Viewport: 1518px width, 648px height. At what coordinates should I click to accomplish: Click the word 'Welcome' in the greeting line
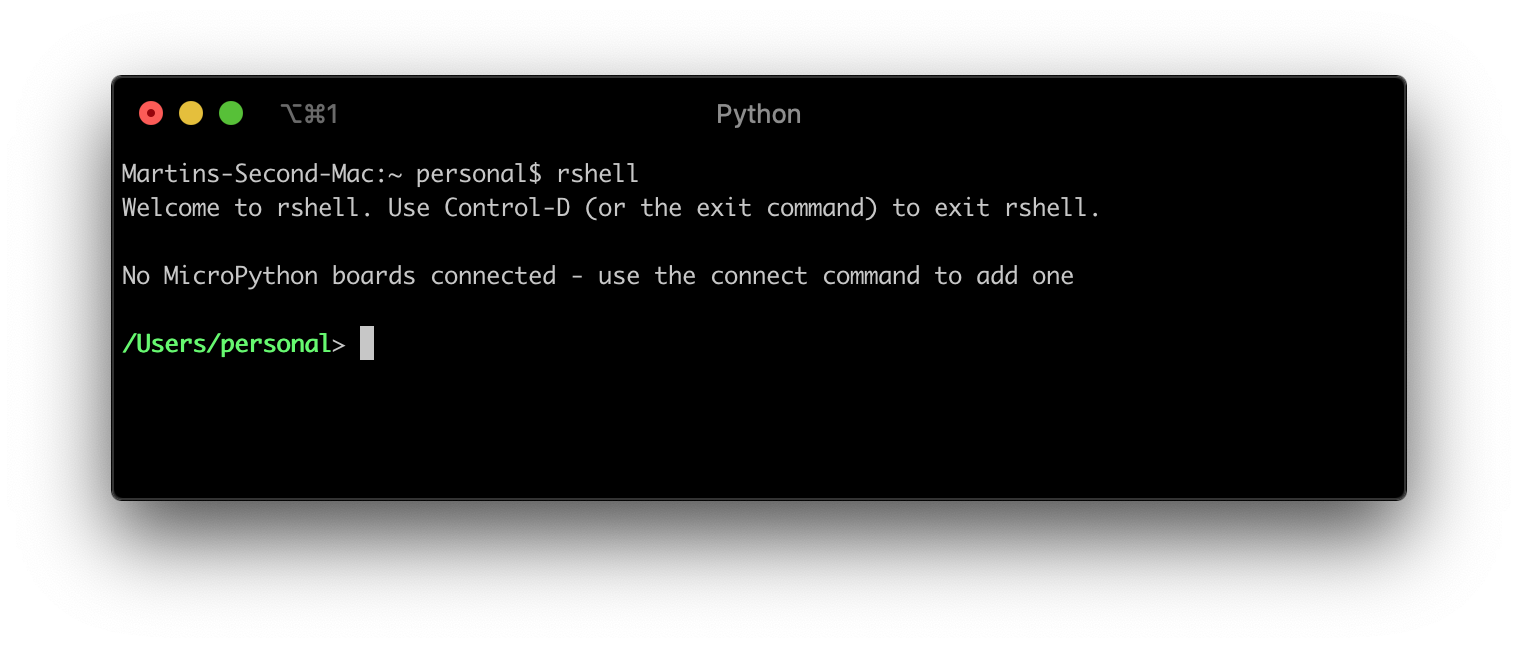(171, 207)
